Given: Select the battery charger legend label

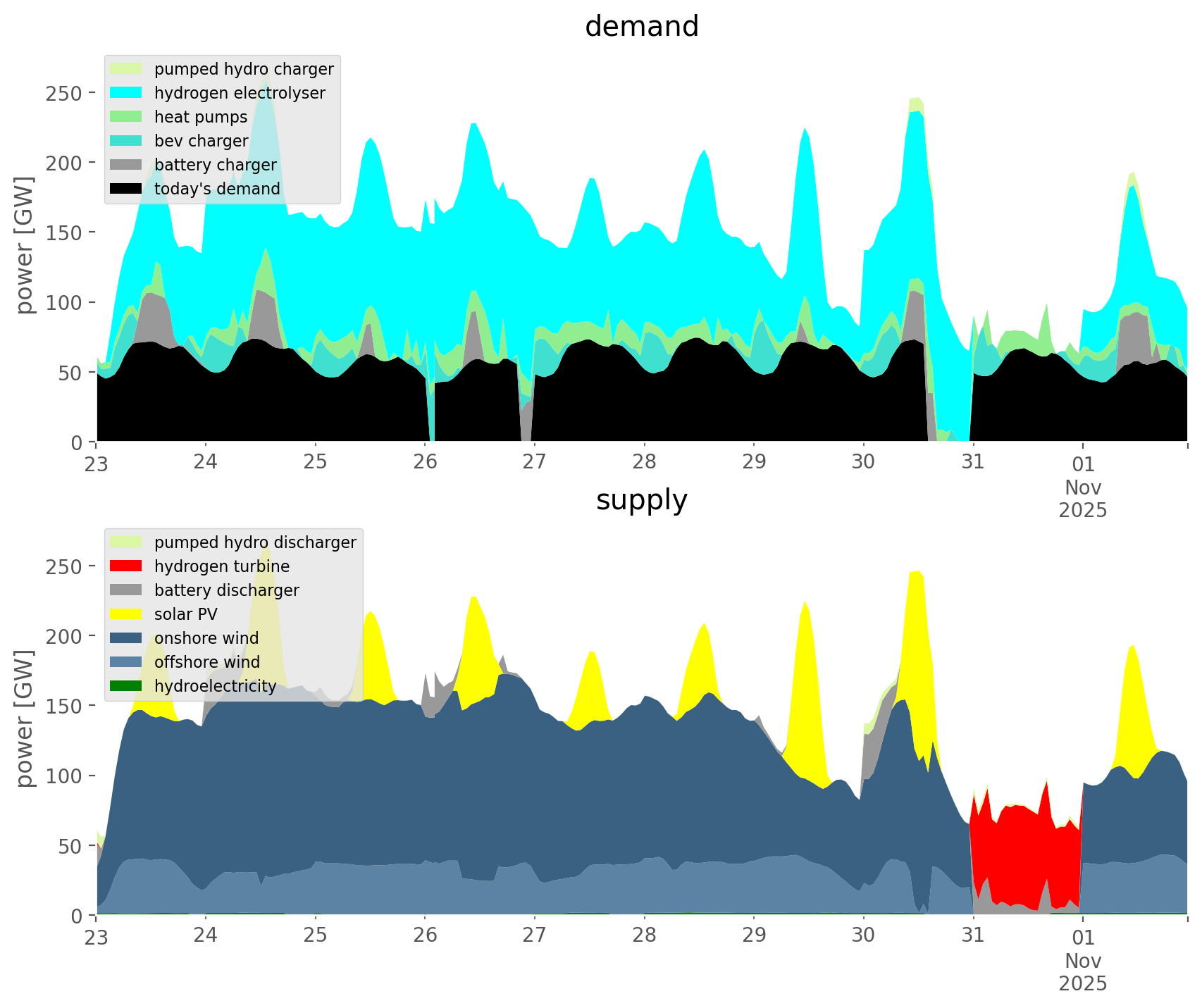Looking at the screenshot, I should point(215,165).
